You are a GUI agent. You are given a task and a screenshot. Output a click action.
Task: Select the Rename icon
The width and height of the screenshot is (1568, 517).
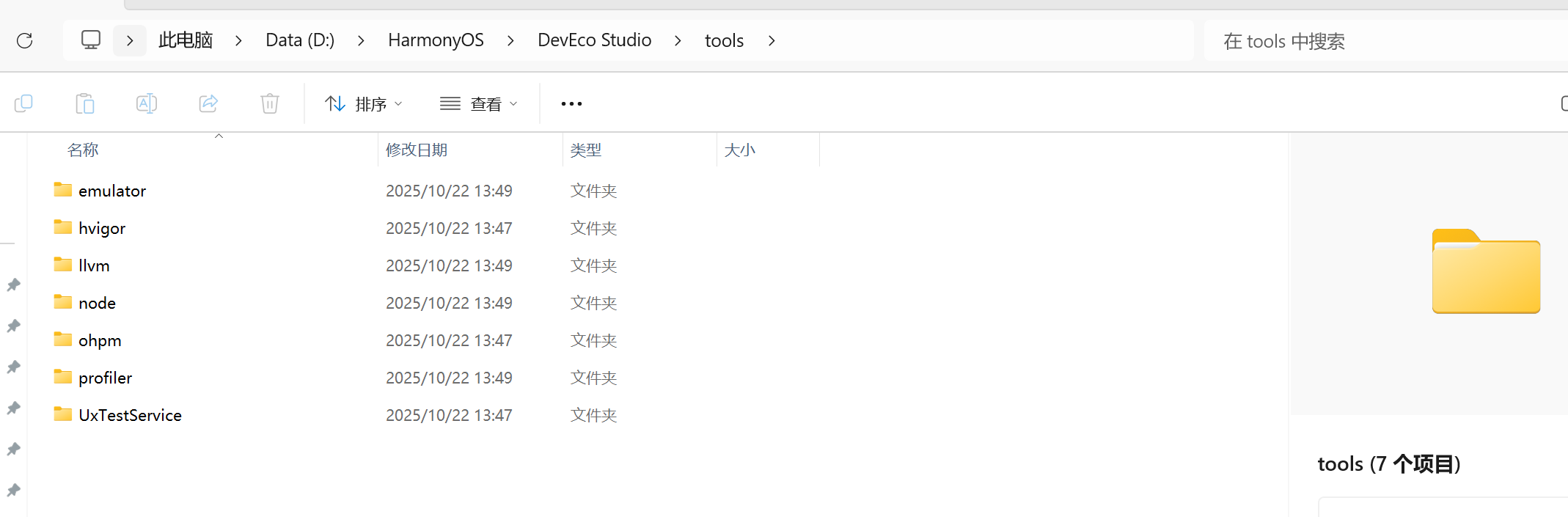147,103
